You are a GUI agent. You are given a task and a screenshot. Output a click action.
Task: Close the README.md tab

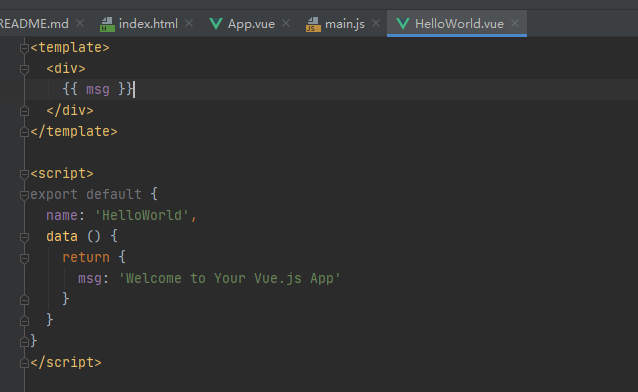80,24
